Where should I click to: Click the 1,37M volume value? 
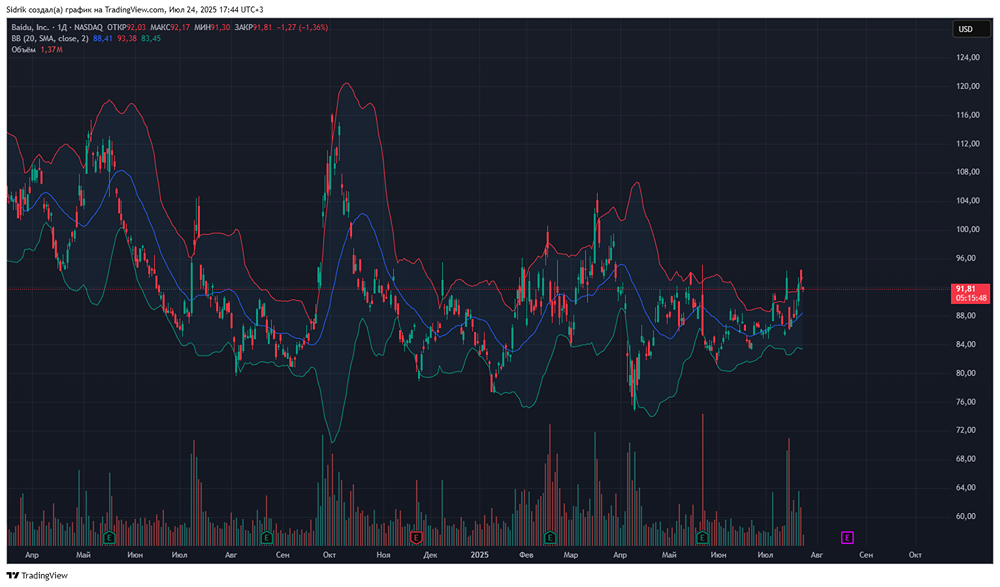52,50
